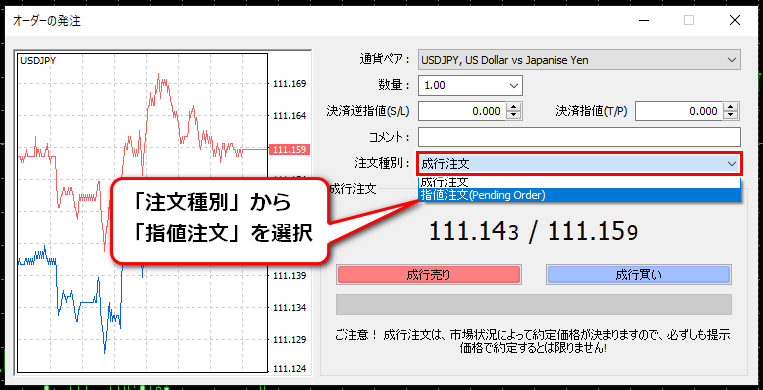The width and height of the screenshot is (763, 390).
Task: Click the コメント text field
Action: point(579,137)
